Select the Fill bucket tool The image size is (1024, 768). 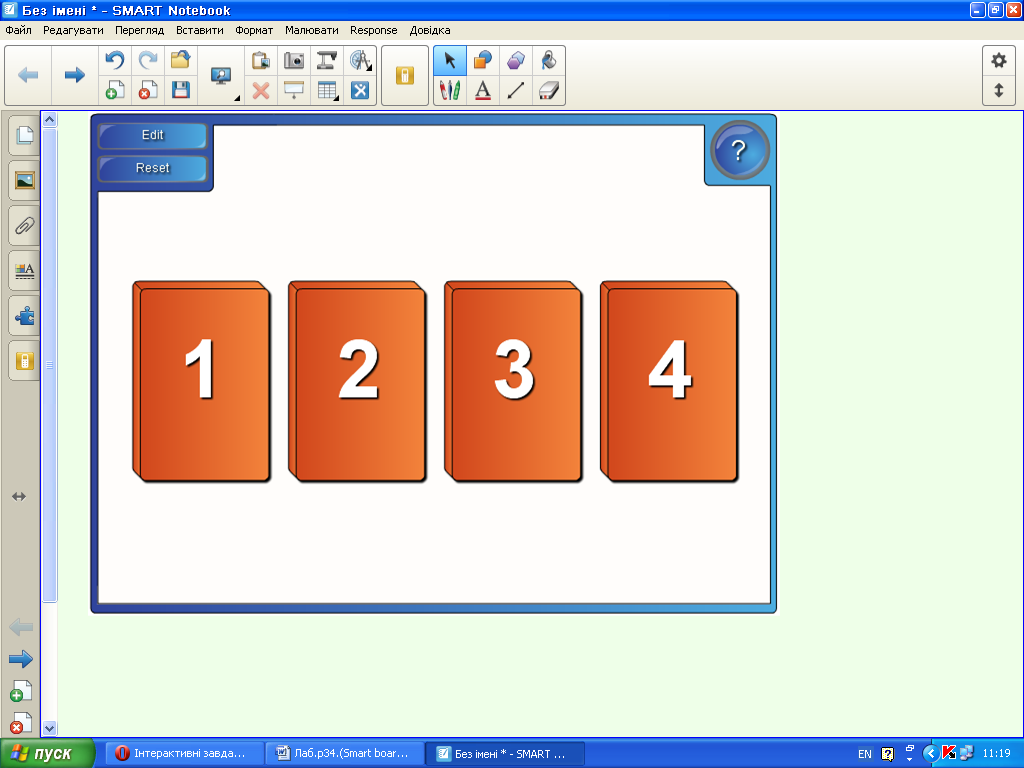[549, 60]
